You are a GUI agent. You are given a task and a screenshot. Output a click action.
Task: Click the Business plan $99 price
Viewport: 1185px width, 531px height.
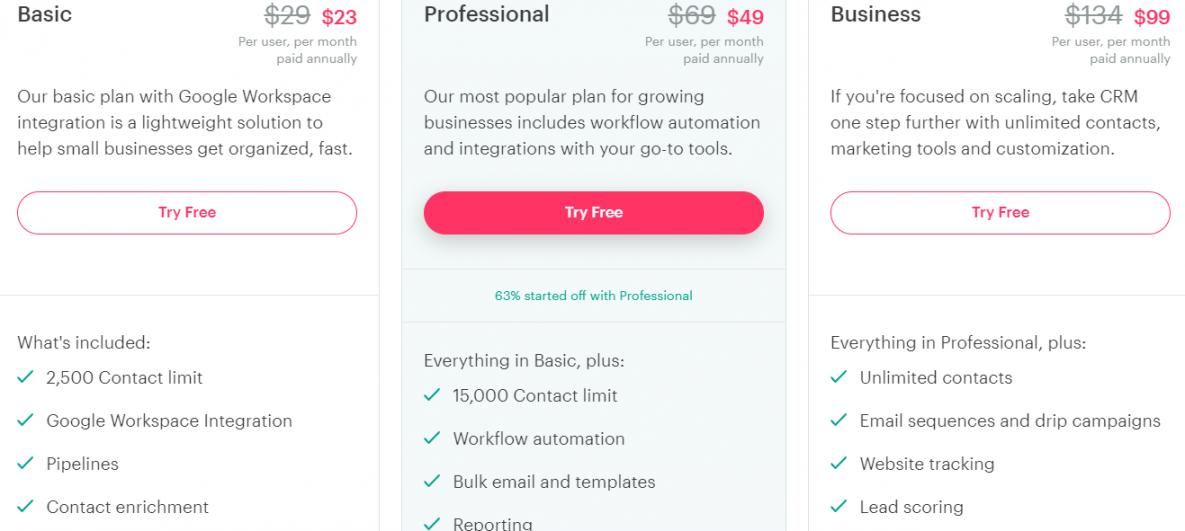click(x=1152, y=17)
